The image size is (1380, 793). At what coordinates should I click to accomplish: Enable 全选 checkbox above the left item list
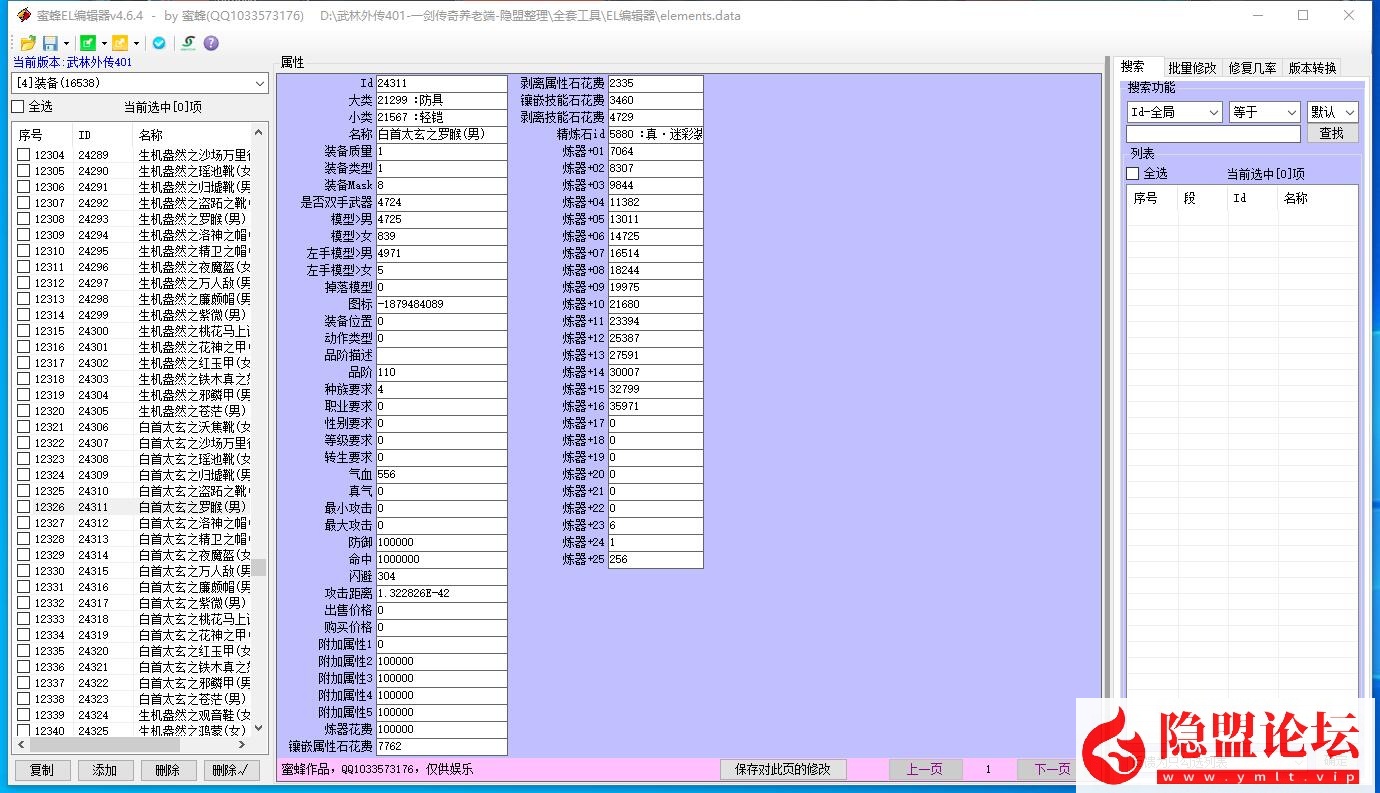pos(18,107)
